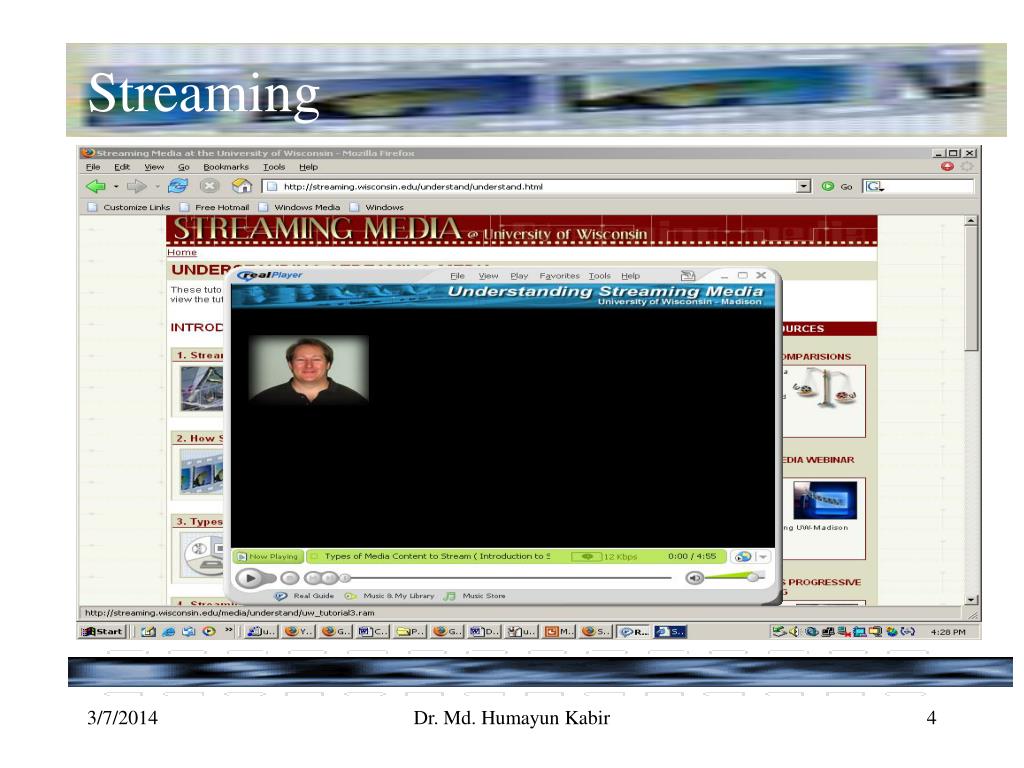Click the green Go button
This screenshot has height=768, width=1024.
pyautogui.click(x=837, y=187)
